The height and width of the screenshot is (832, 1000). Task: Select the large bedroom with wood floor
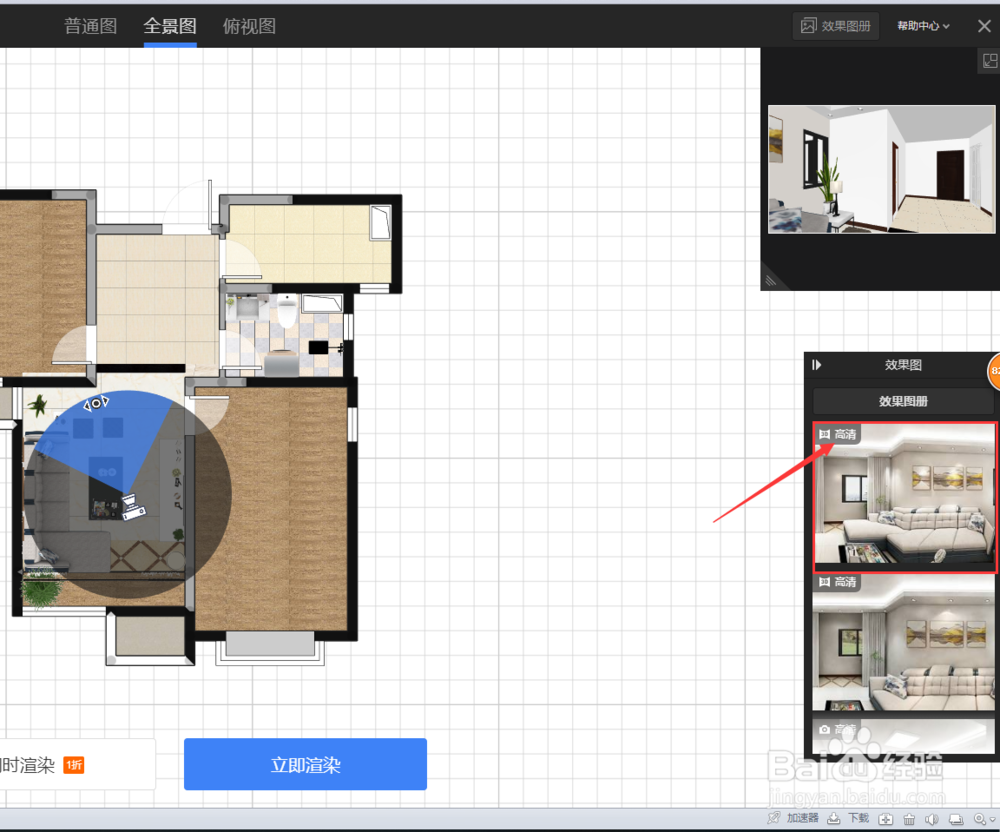click(x=271, y=508)
